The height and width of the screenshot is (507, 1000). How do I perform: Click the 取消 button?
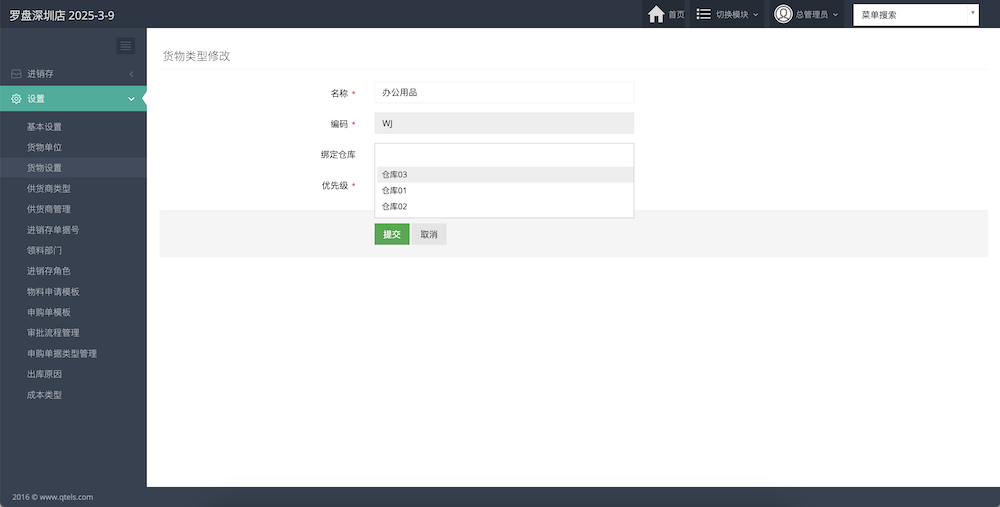429,234
